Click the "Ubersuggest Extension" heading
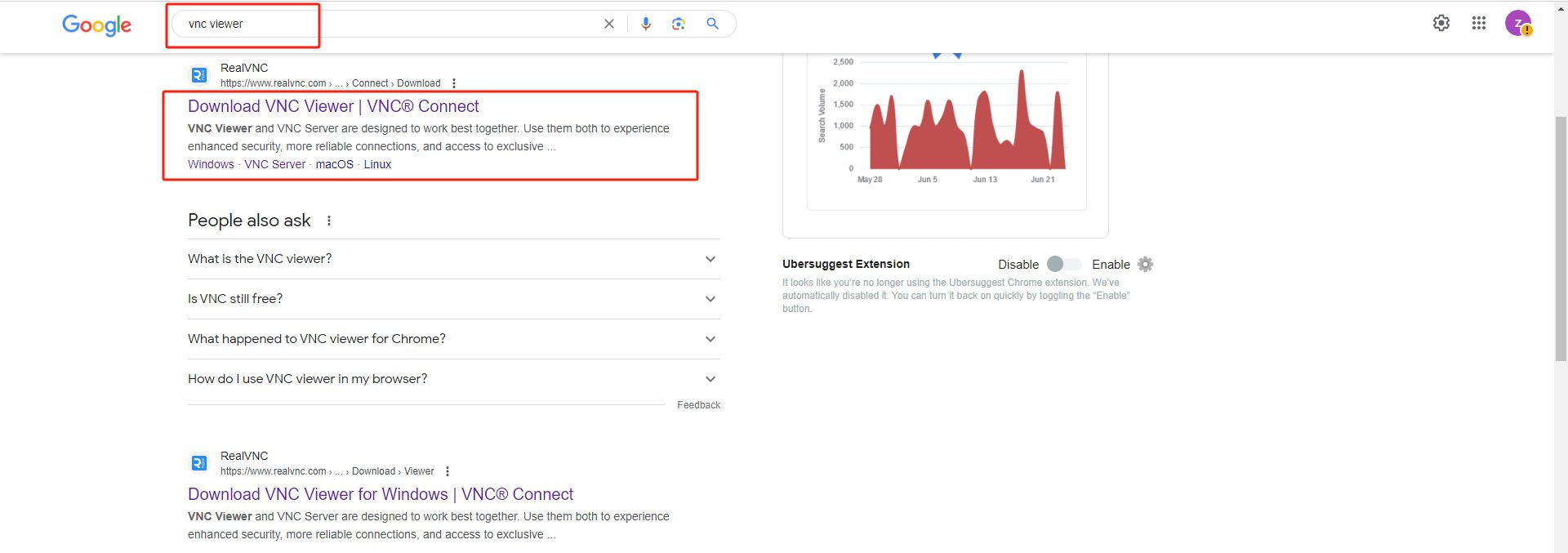This screenshot has width=1568, height=553. point(846,264)
